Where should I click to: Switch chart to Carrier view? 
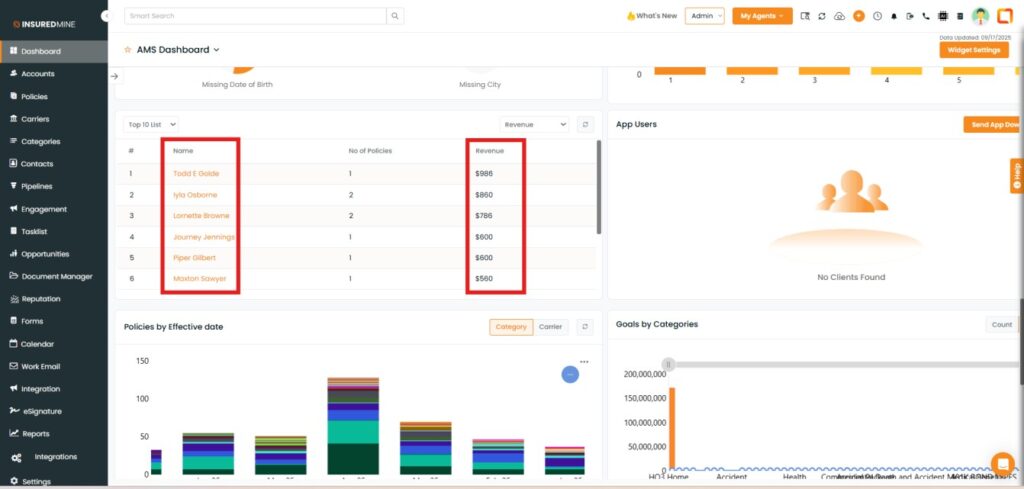[550, 327]
